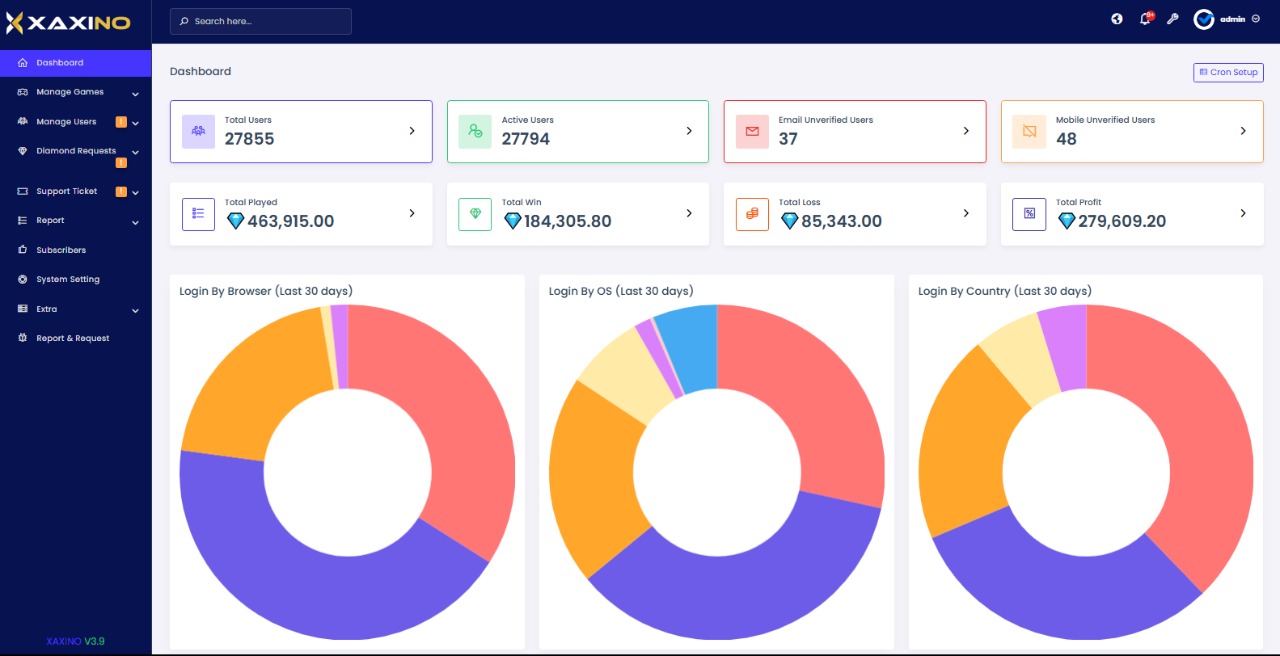The height and width of the screenshot is (656, 1280).
Task: Click the Total Win diamond icon
Action: coord(475,214)
